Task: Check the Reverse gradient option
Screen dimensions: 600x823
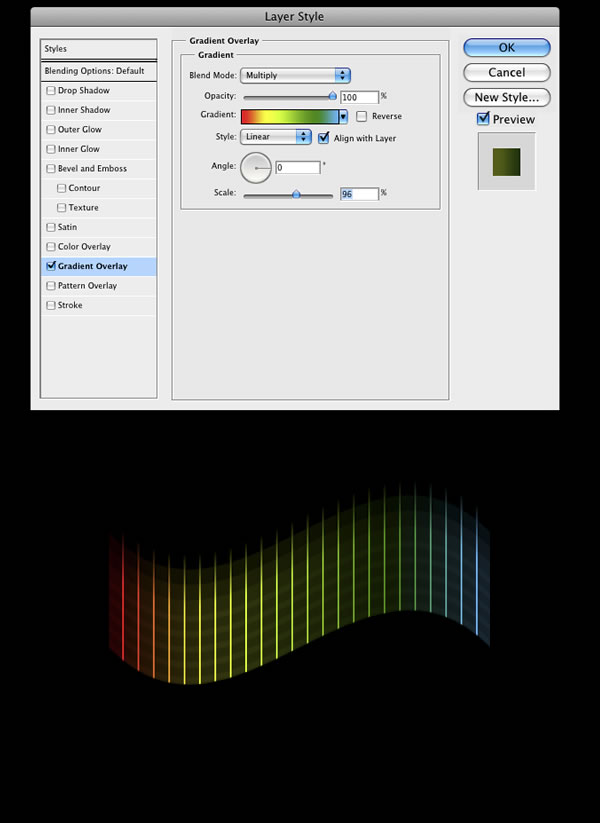Action: (361, 117)
